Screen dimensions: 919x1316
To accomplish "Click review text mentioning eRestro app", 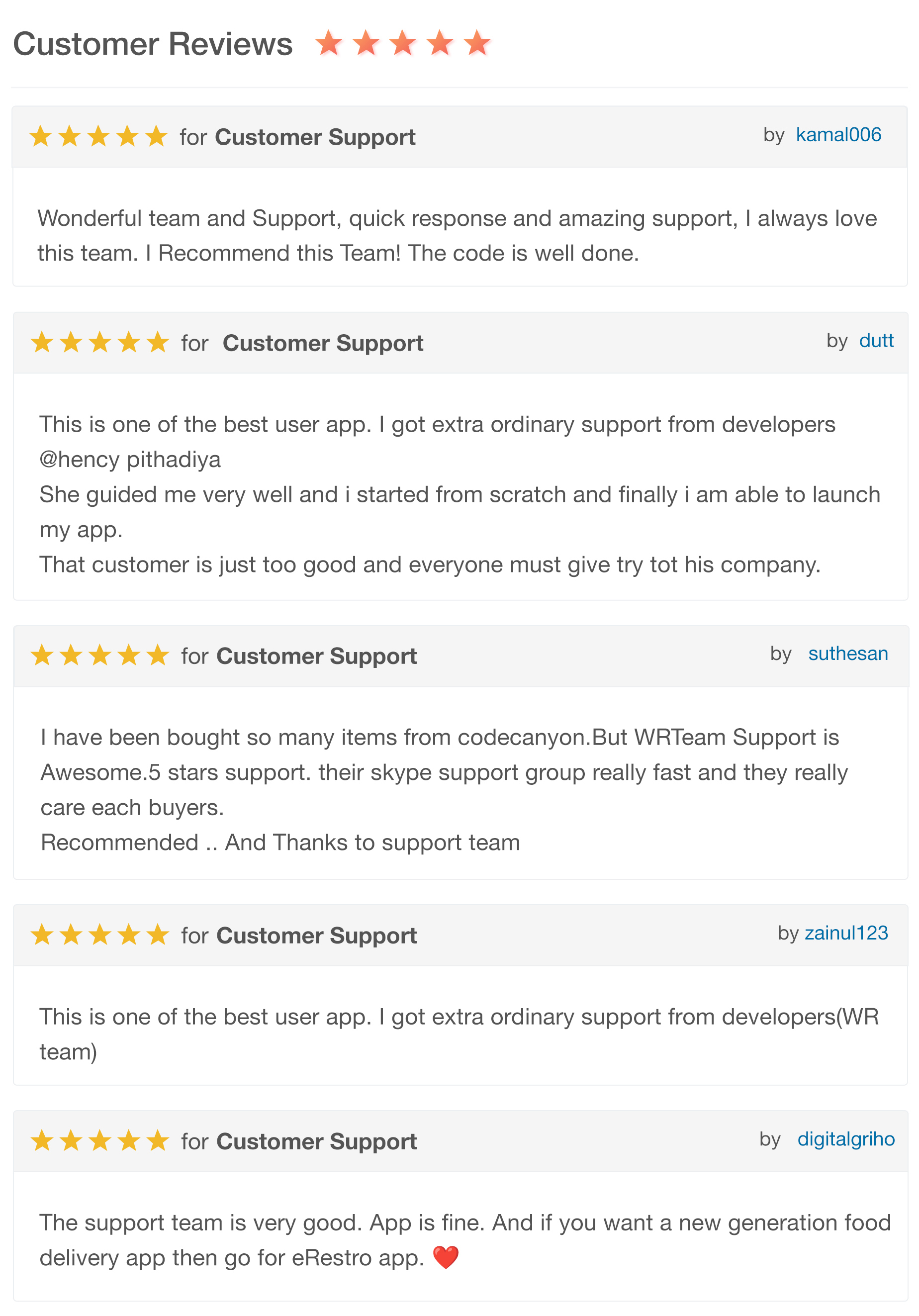I will point(464,1240).
